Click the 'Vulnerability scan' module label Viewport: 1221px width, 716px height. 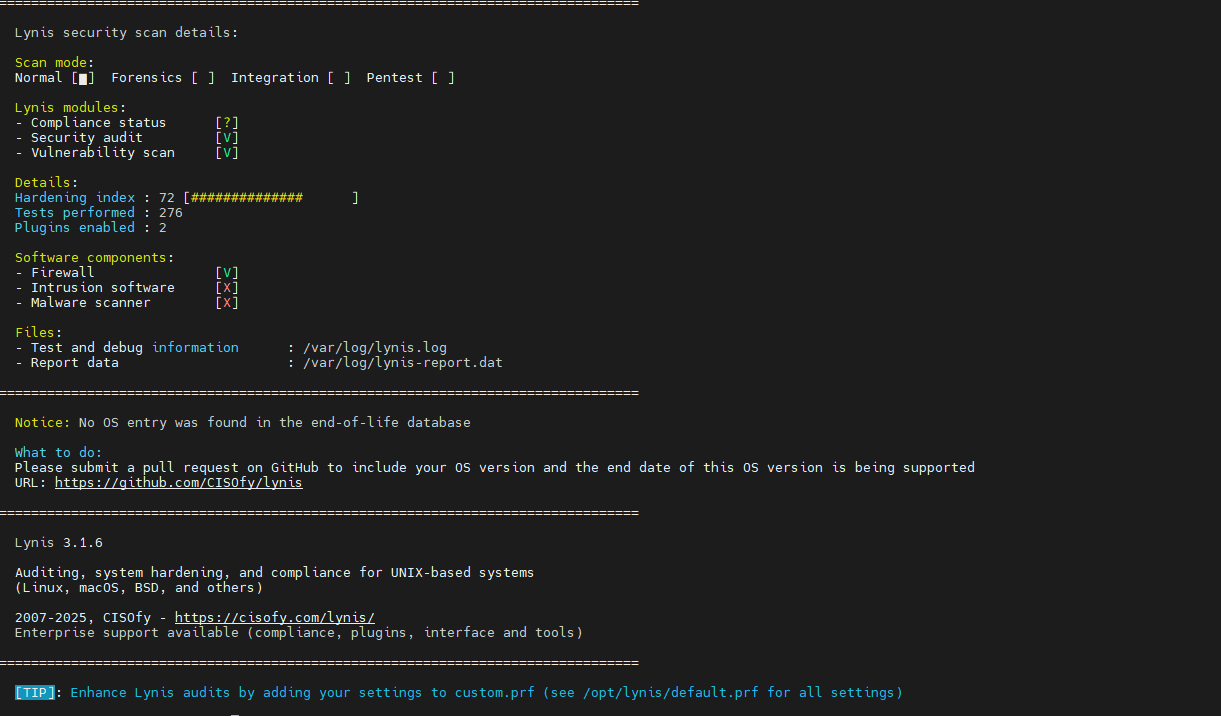[103, 153]
